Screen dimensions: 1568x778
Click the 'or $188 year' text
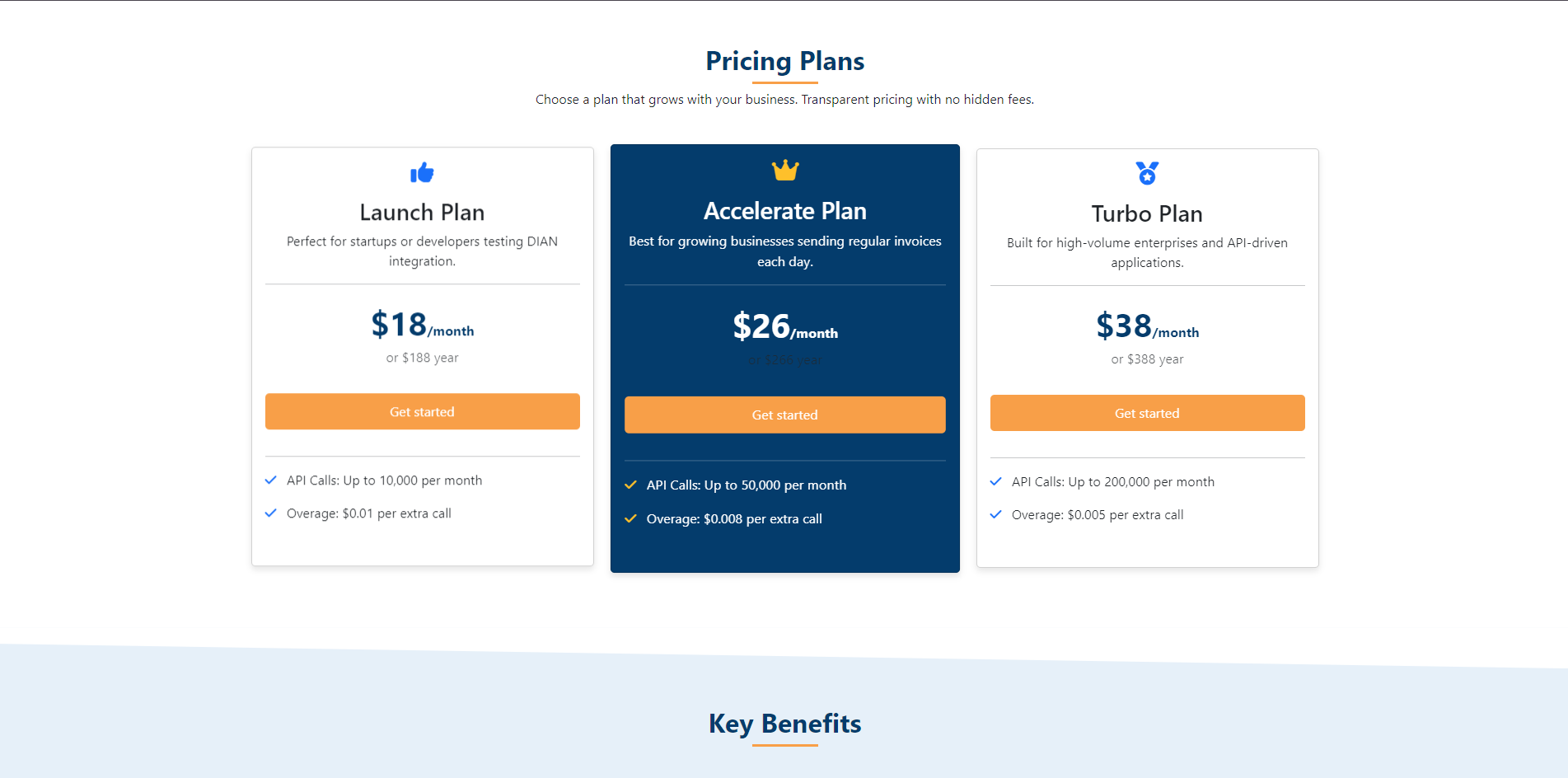point(422,357)
